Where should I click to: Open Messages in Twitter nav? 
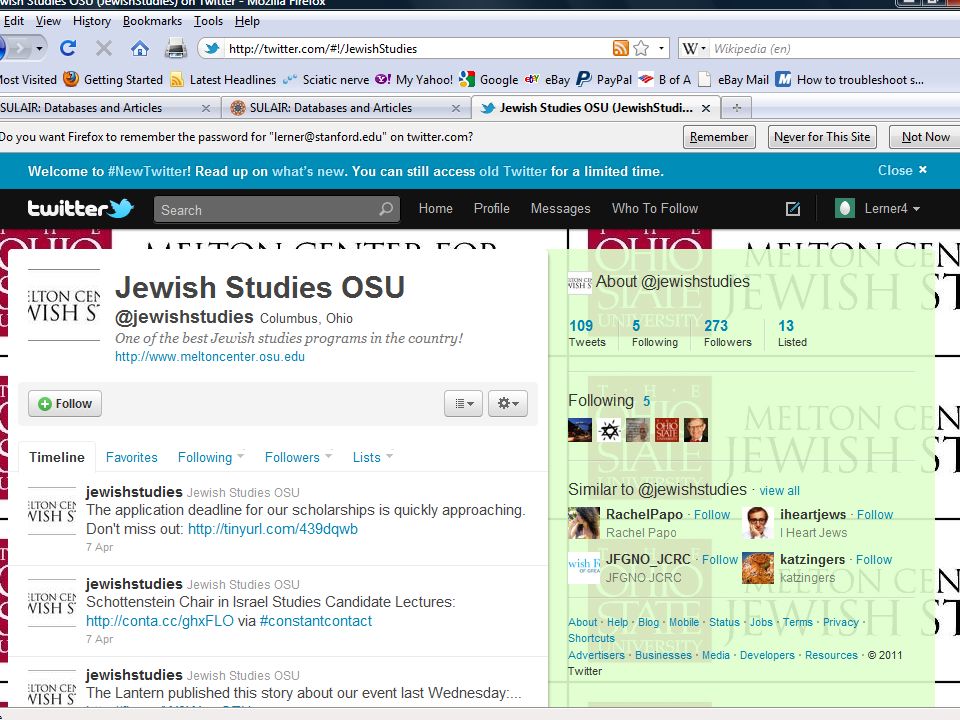[x=561, y=208]
